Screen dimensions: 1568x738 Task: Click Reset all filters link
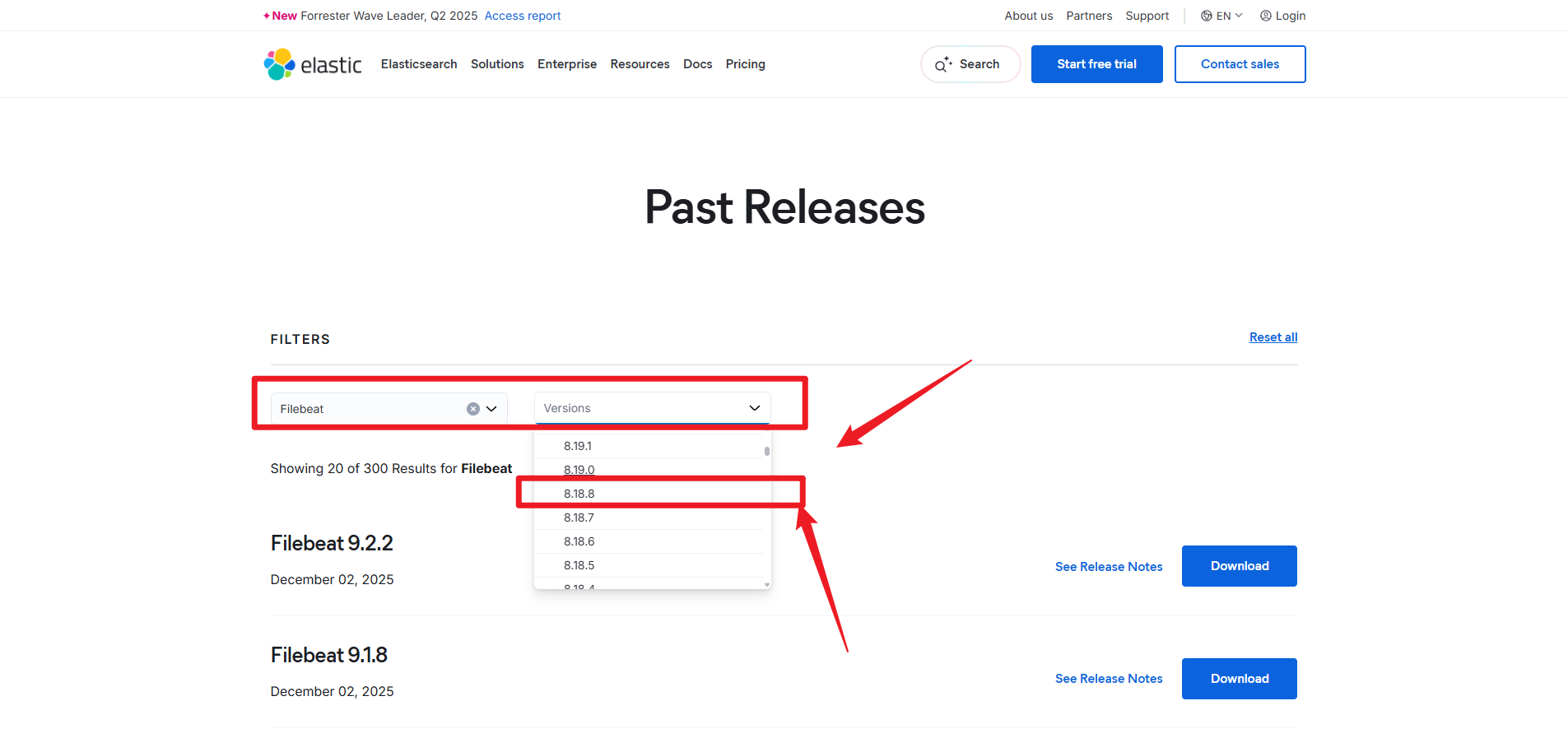(x=1273, y=337)
